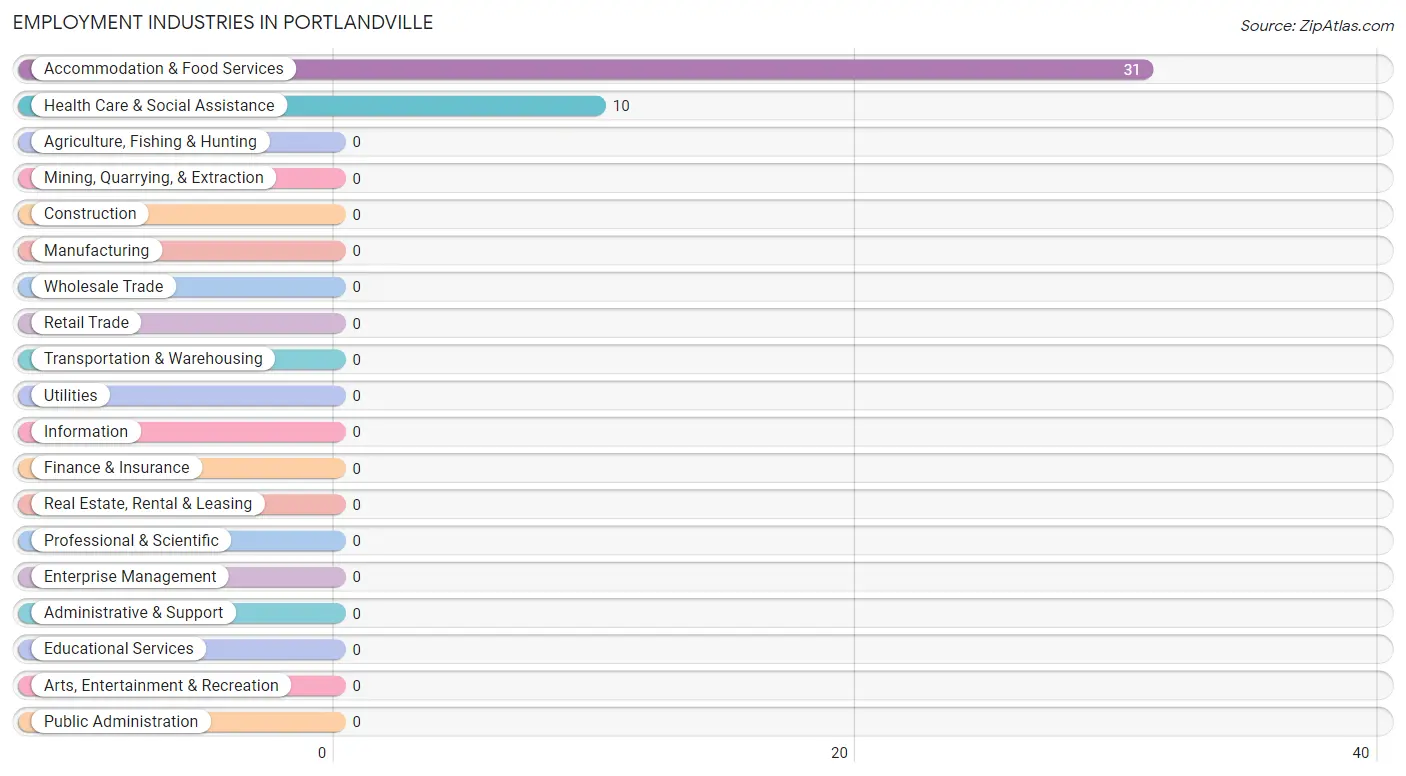Click the zero value next to Information

click(x=356, y=432)
